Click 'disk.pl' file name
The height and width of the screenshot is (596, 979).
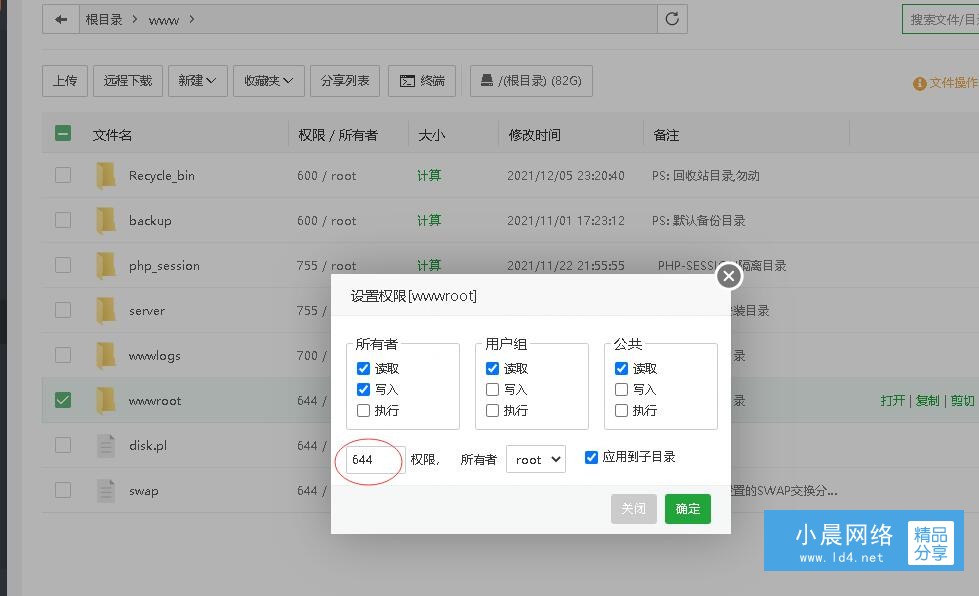tap(148, 446)
